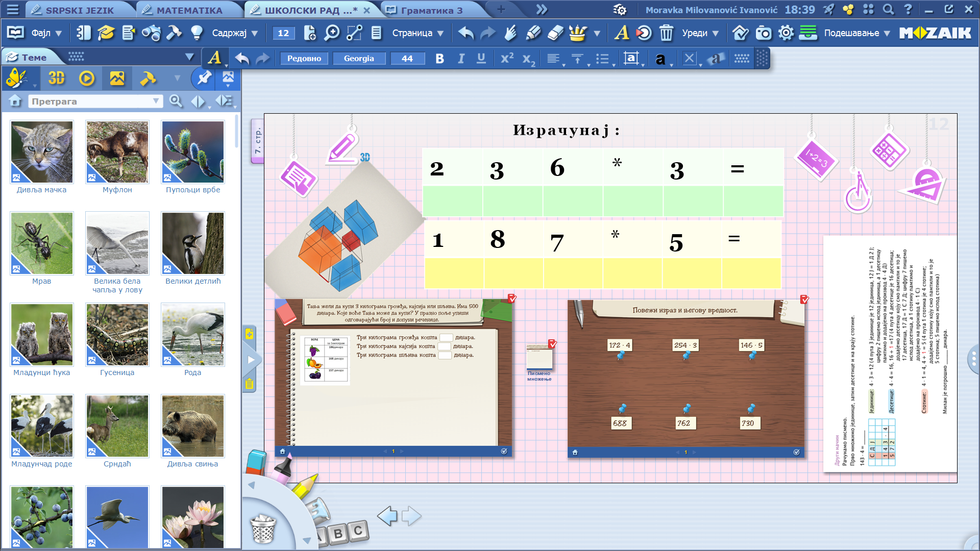Show more tabs with double chevron
This screenshot has height=551, width=980.
(541, 9)
